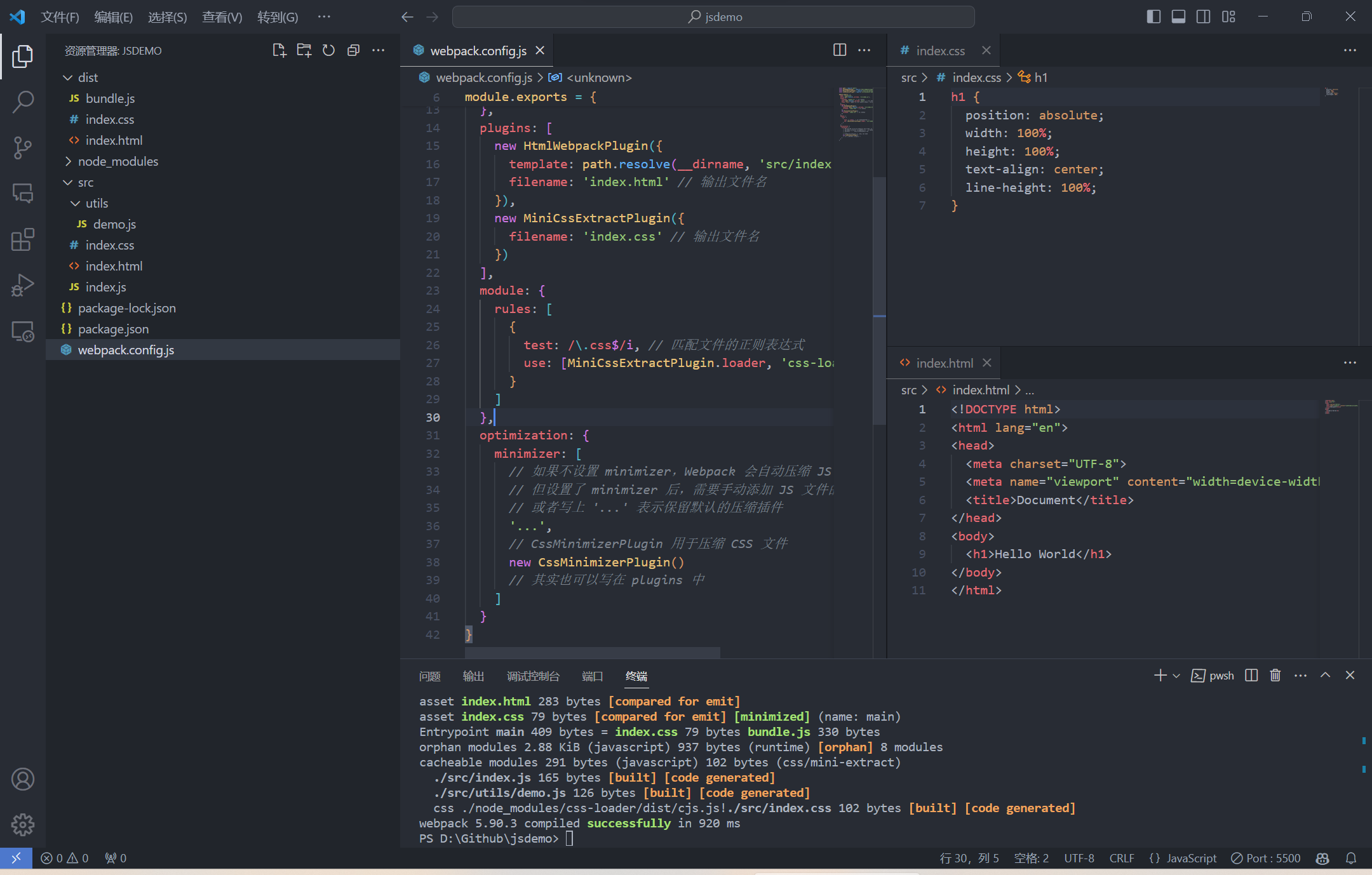1372x875 pixels.
Task: Open Run and Debug view
Action: (23, 285)
